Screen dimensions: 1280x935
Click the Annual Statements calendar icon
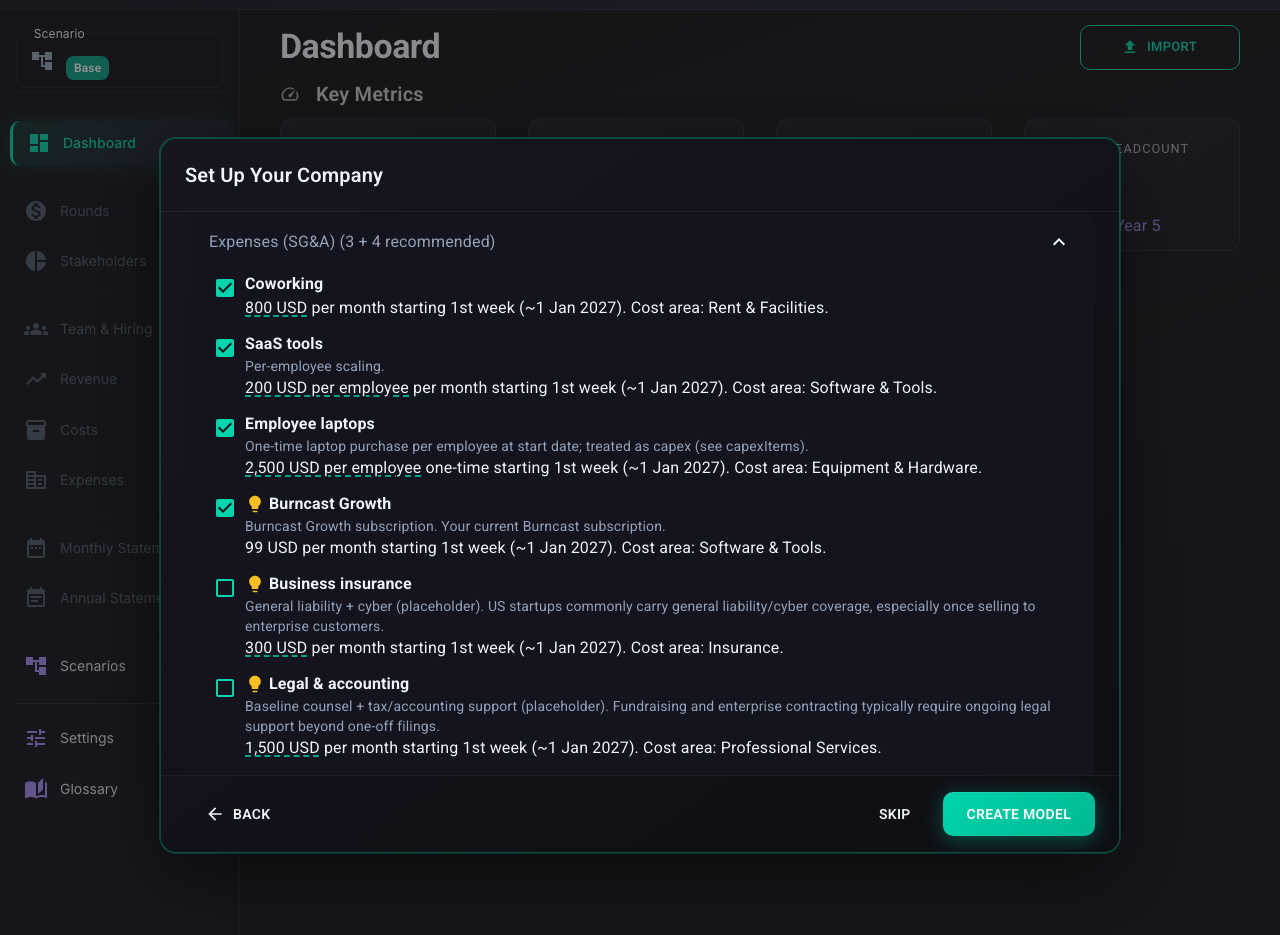(x=36, y=598)
